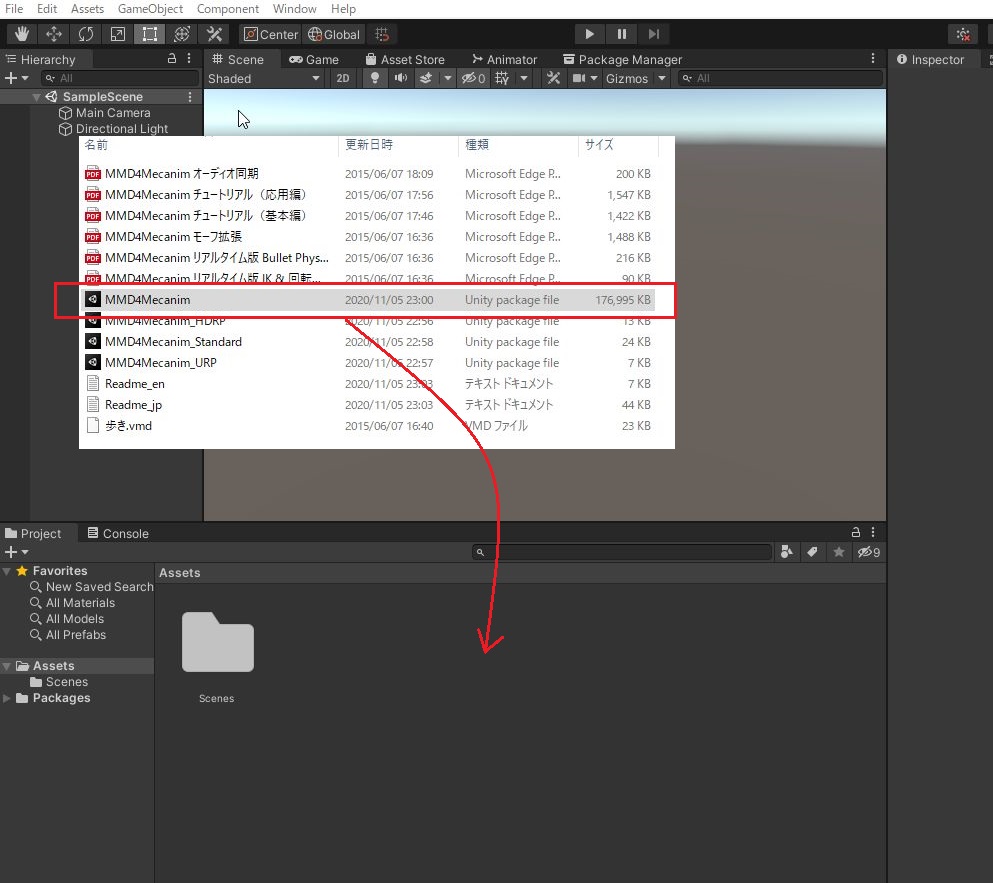Switch to the Asset Store tab
The height and width of the screenshot is (883, 993).
coord(405,60)
